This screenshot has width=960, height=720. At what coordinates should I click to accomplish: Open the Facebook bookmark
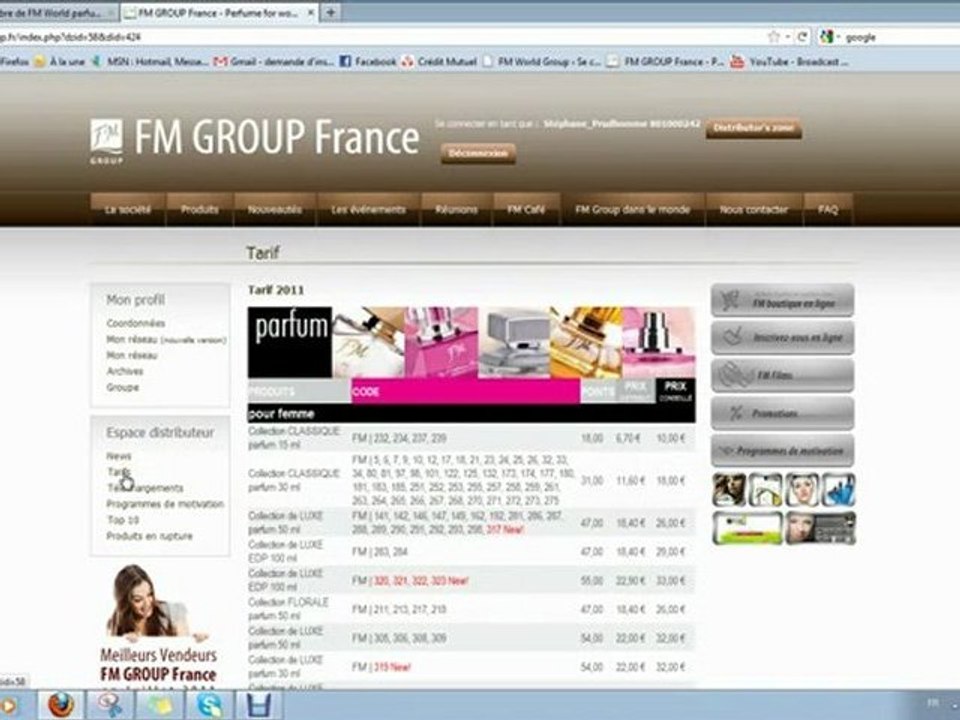coord(368,61)
